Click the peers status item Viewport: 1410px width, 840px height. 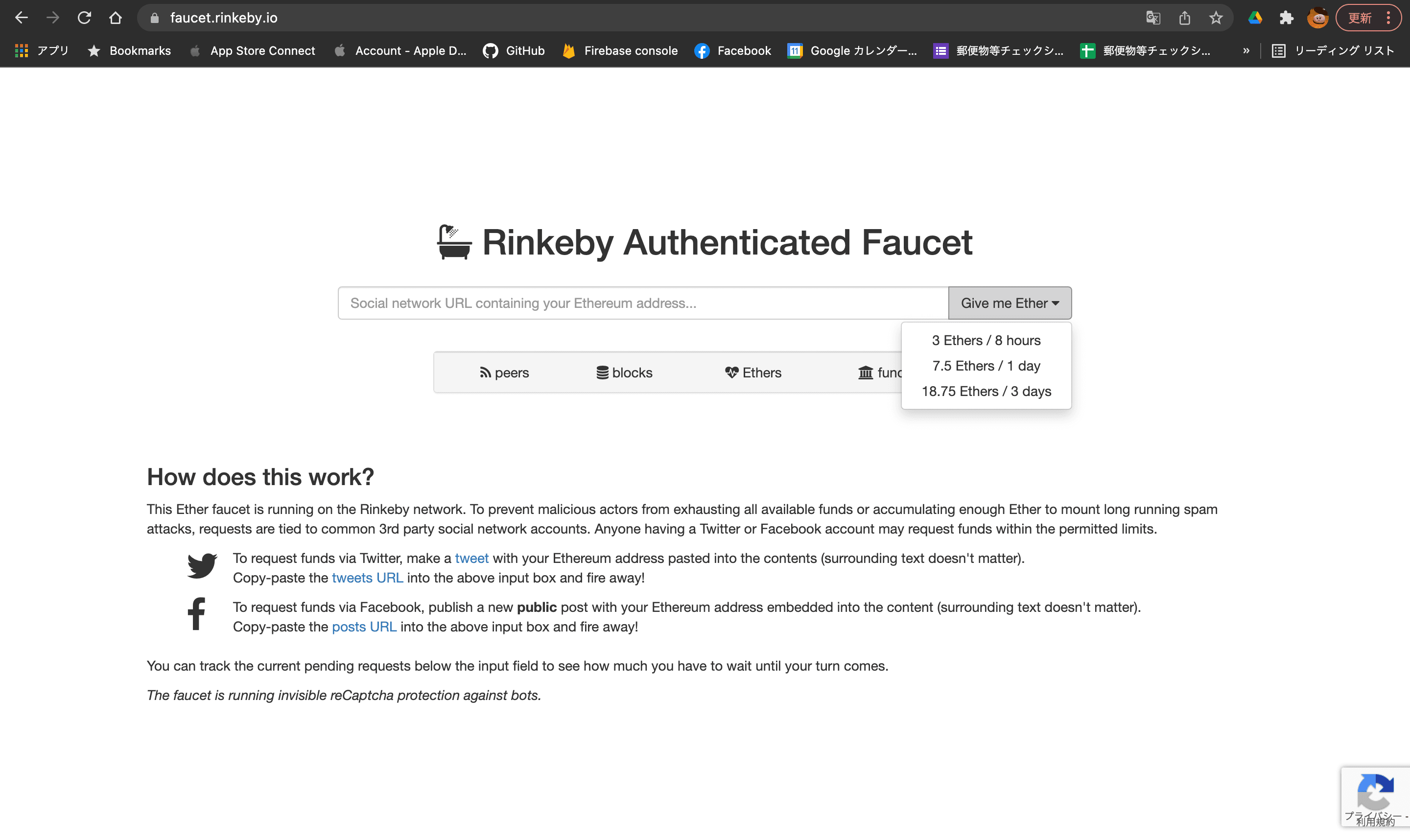(x=504, y=373)
